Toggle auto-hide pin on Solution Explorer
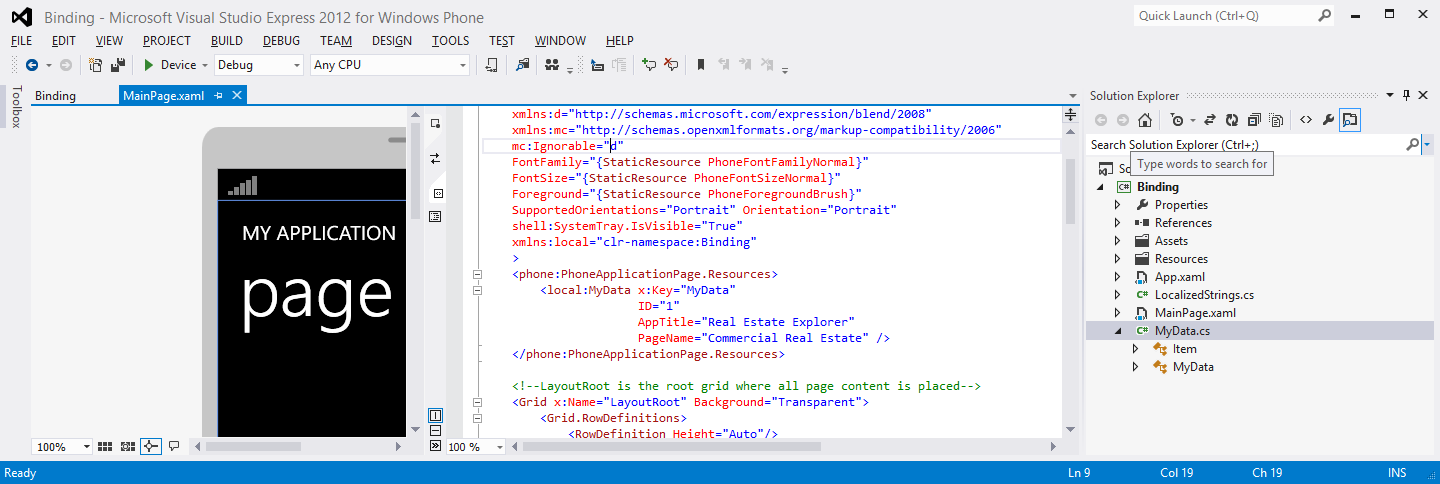Image resolution: width=1440 pixels, height=484 pixels. point(1407,95)
